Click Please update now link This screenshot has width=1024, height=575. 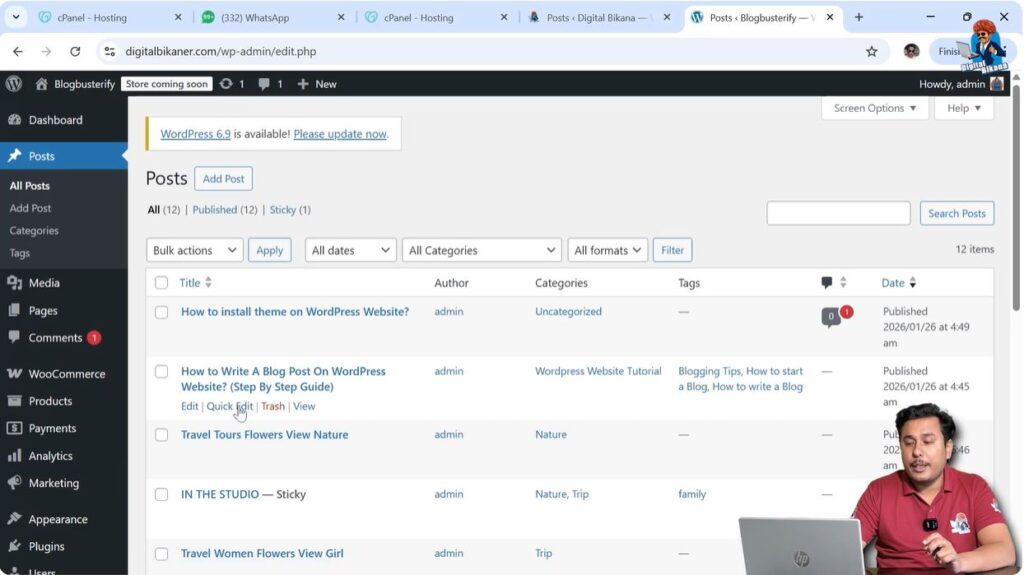pyautogui.click(x=340, y=133)
